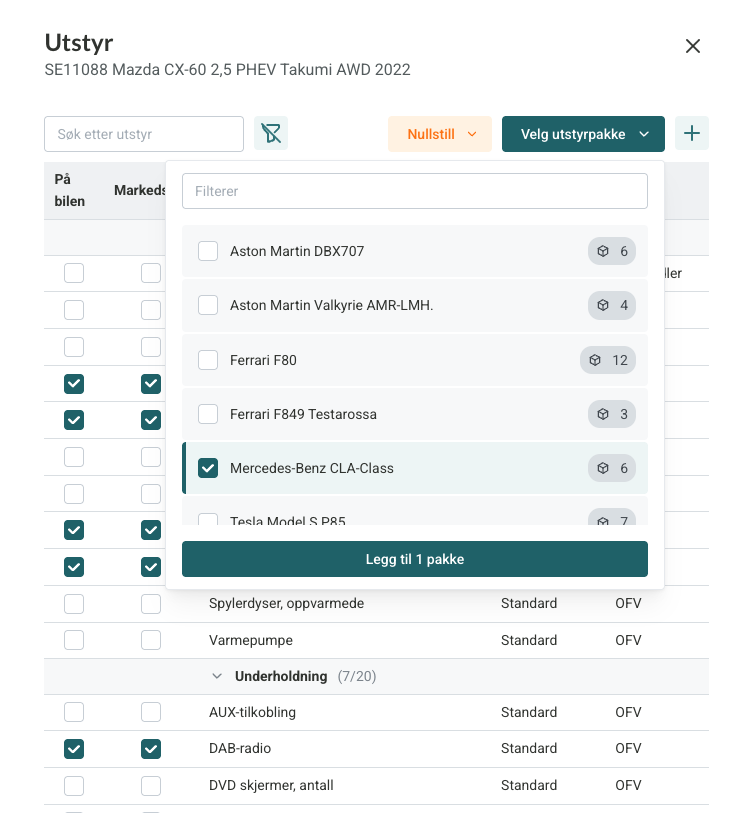Click the Legg til 1 pakke button
This screenshot has width=755, height=813.
coord(415,559)
